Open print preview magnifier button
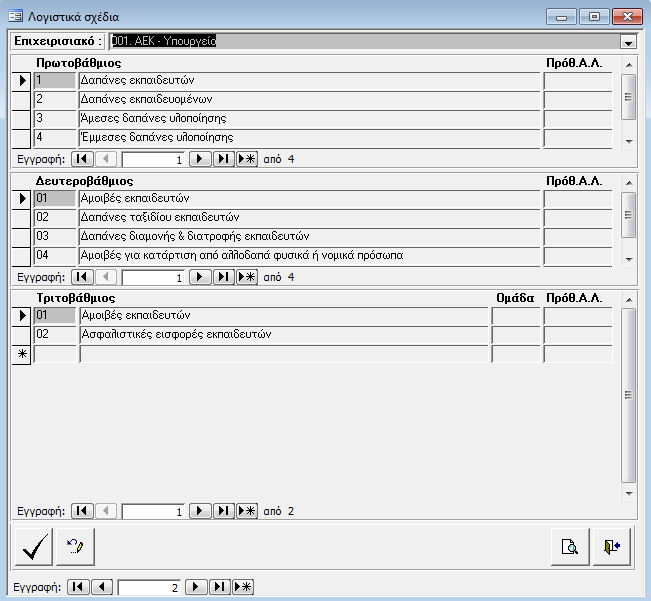651x601 pixels. (x=569, y=546)
